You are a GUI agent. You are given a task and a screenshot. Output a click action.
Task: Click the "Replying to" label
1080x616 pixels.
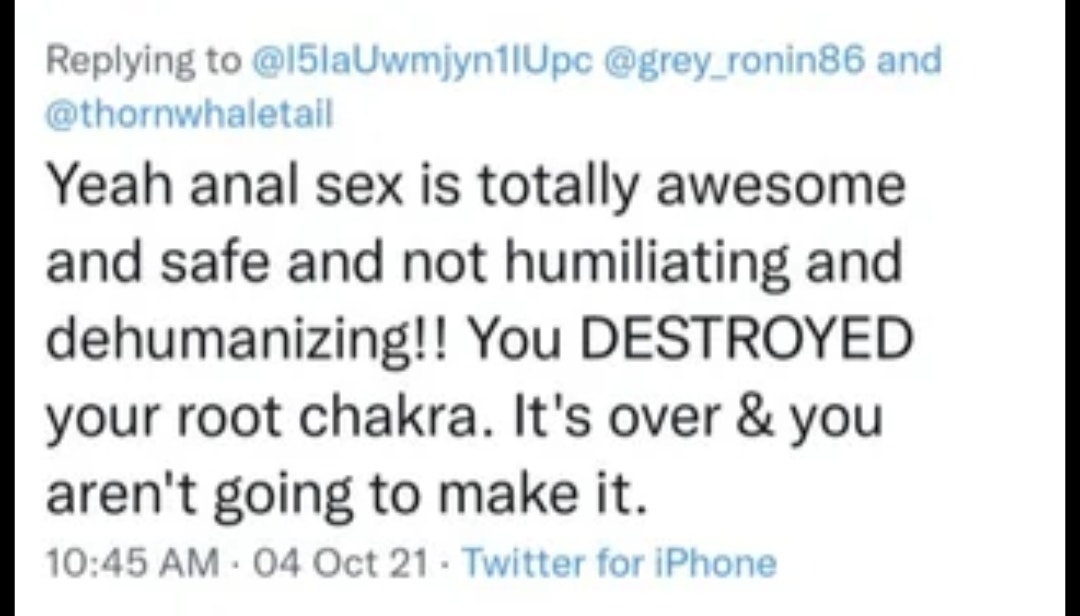(138, 63)
